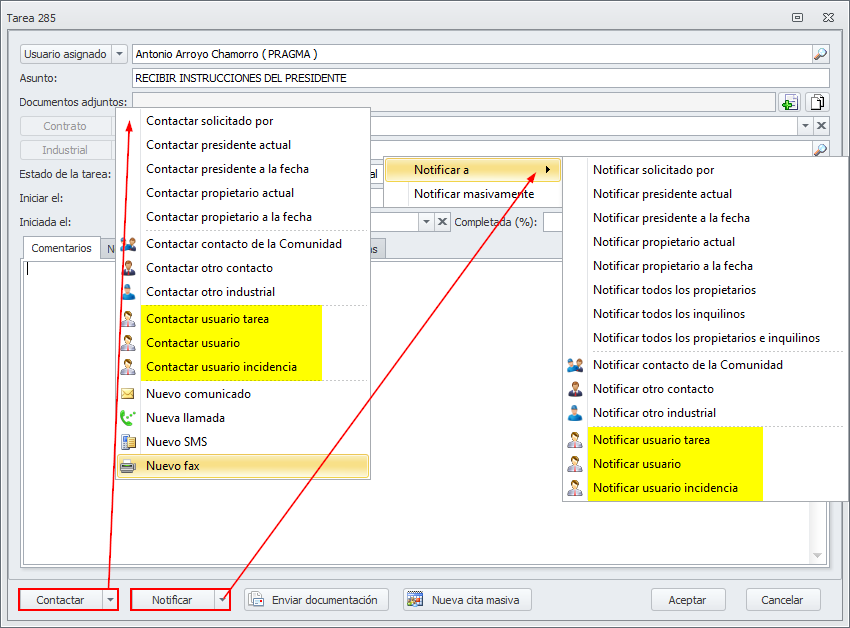Dismiss dialog with Cancelar button
Image resolution: width=850 pixels, height=628 pixels.
pos(782,600)
